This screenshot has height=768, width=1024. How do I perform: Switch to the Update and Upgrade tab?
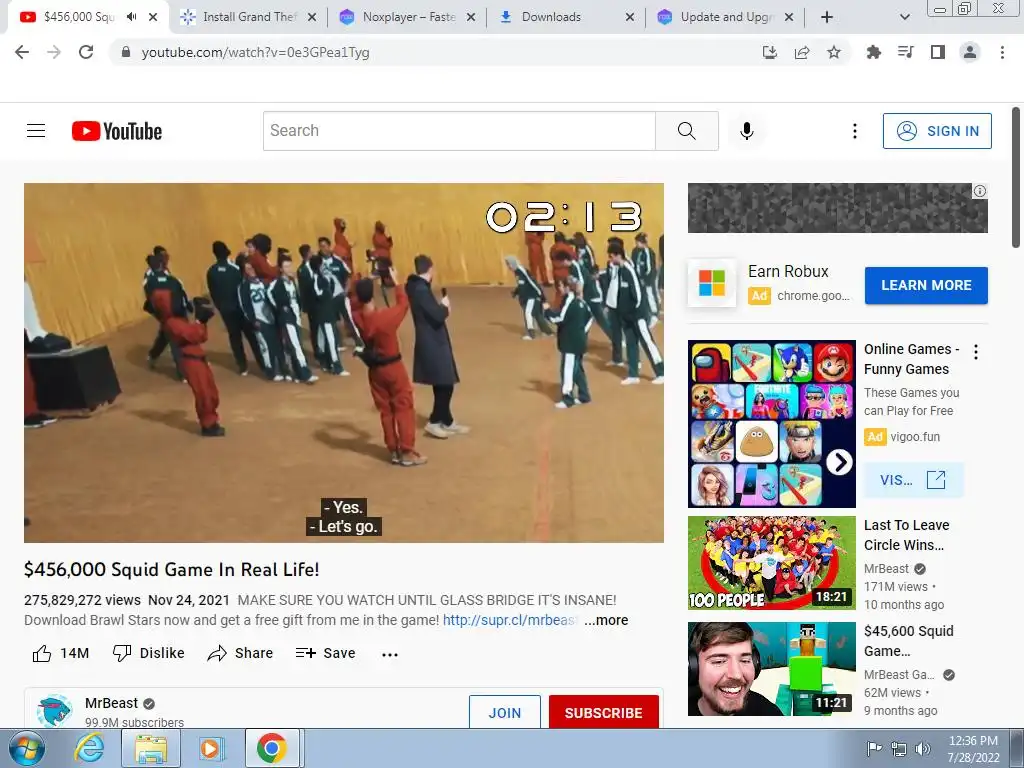pyautogui.click(x=726, y=17)
